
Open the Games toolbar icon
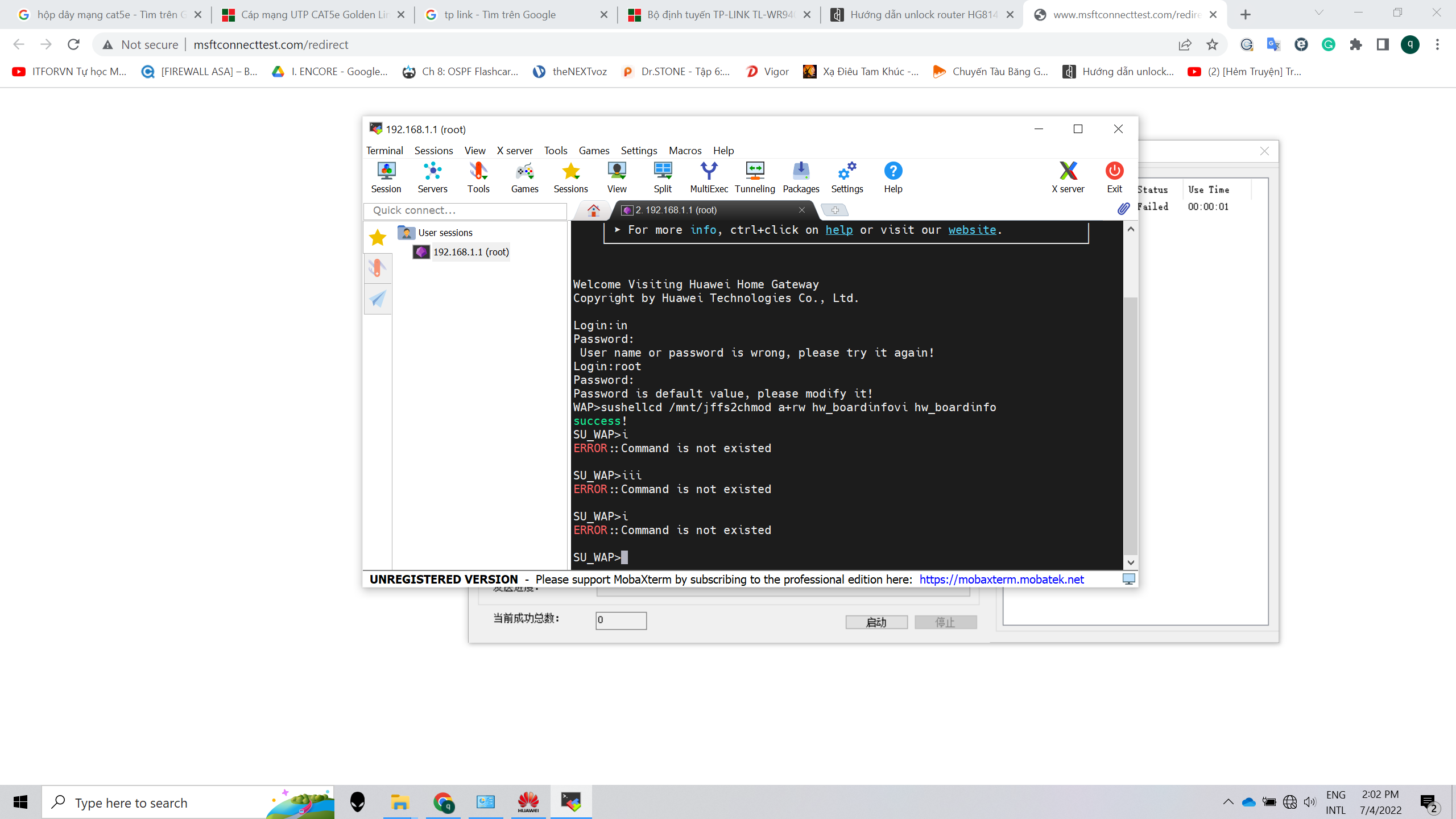click(524, 177)
